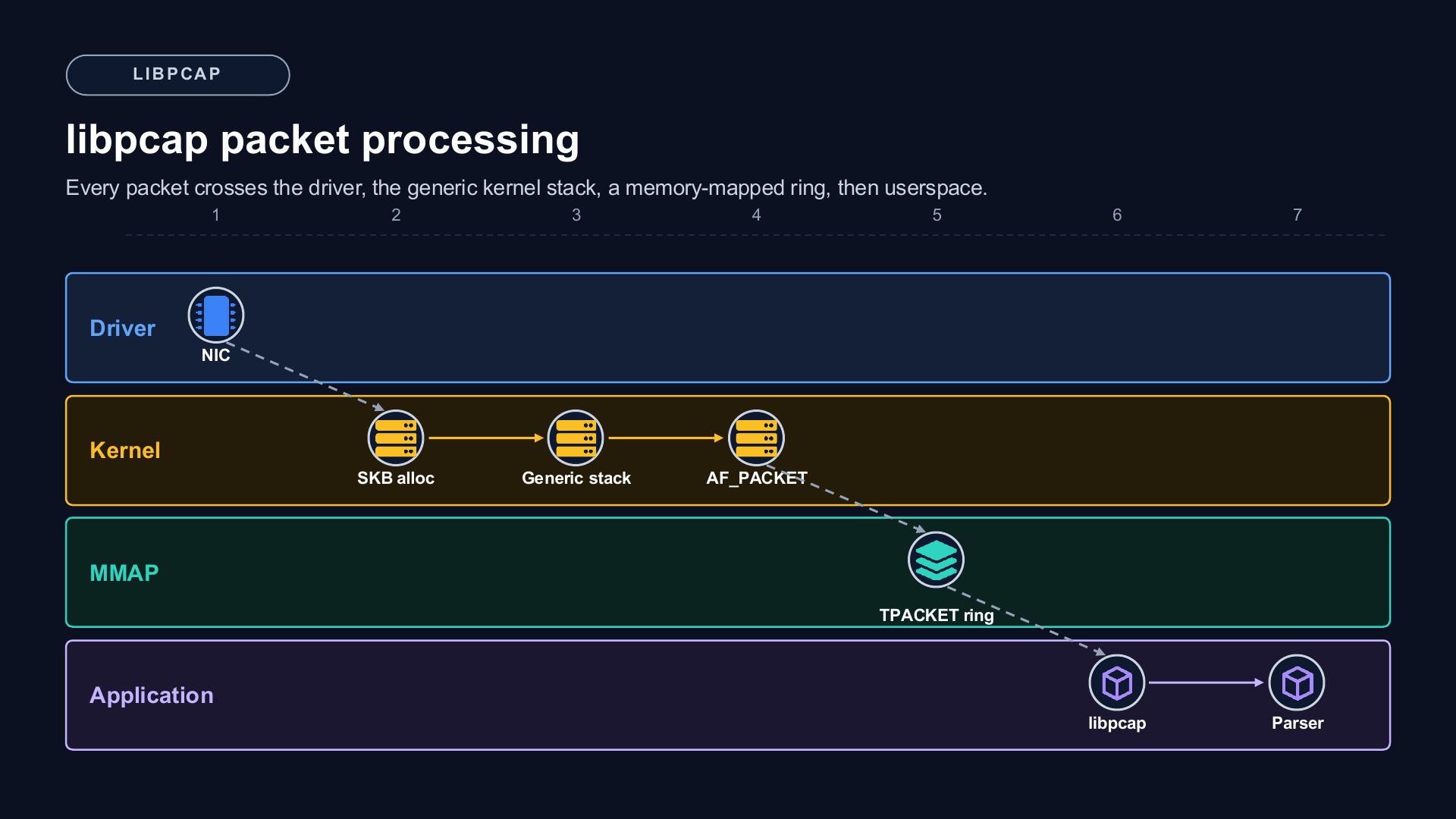This screenshot has width=1456, height=819.
Task: Click step marker 1 on the timeline
Action: pyautogui.click(x=216, y=215)
